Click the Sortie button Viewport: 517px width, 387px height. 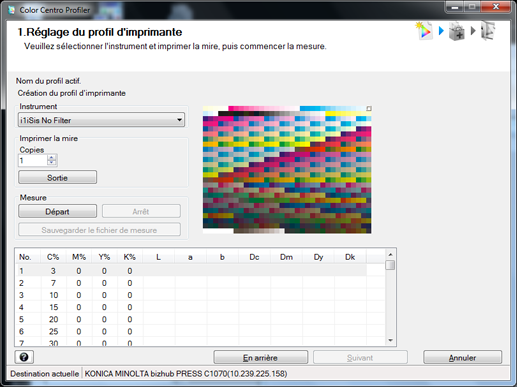[x=57, y=177]
